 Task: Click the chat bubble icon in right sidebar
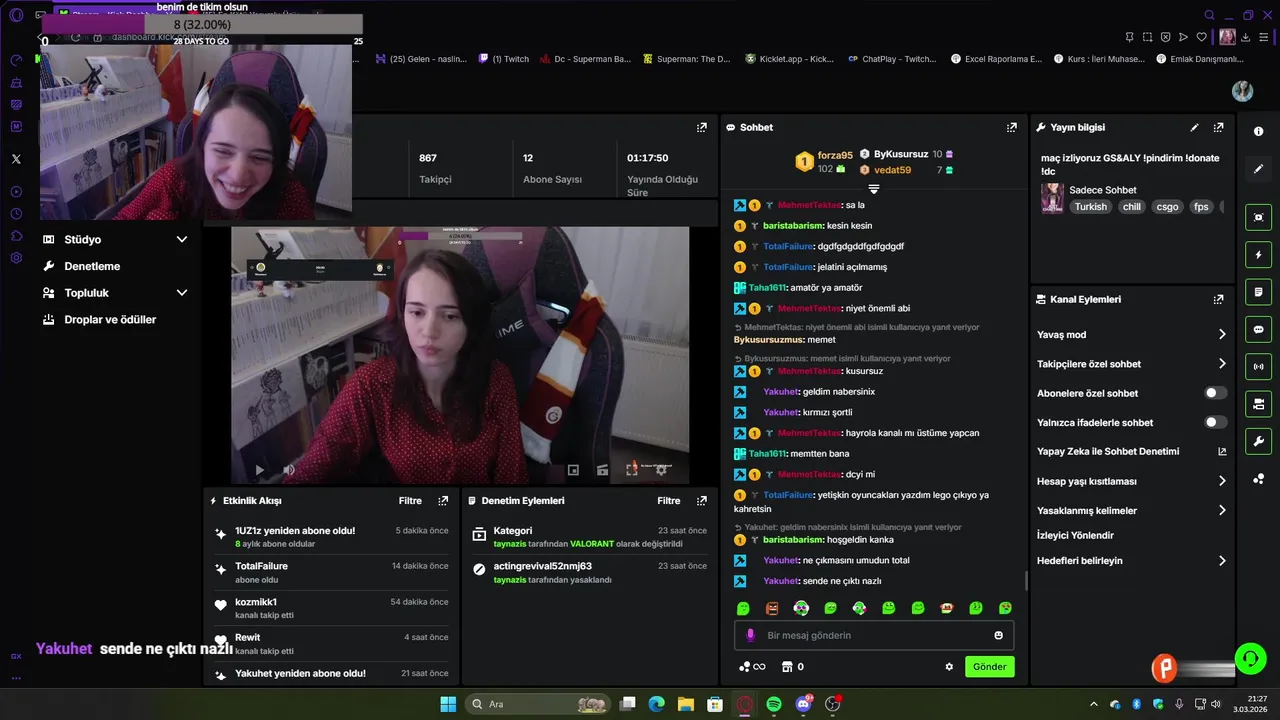(1258, 329)
